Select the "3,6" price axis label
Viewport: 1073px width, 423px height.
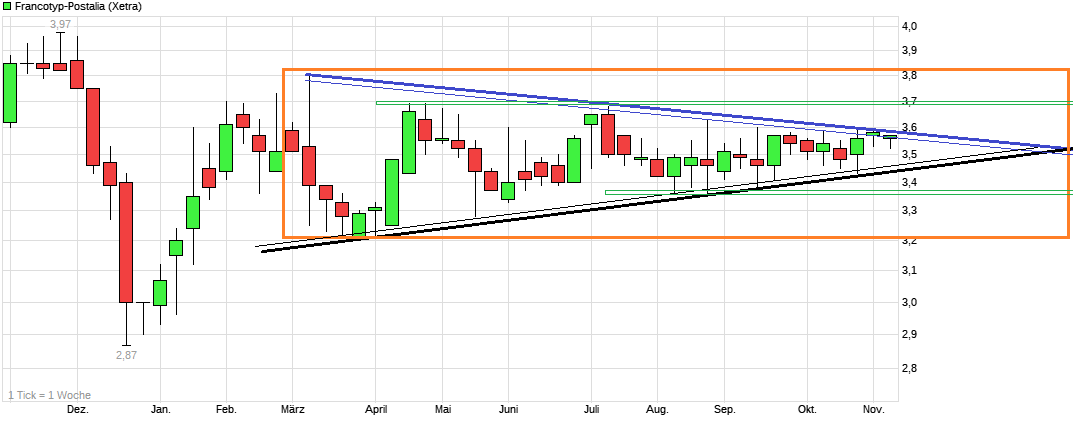coord(909,127)
